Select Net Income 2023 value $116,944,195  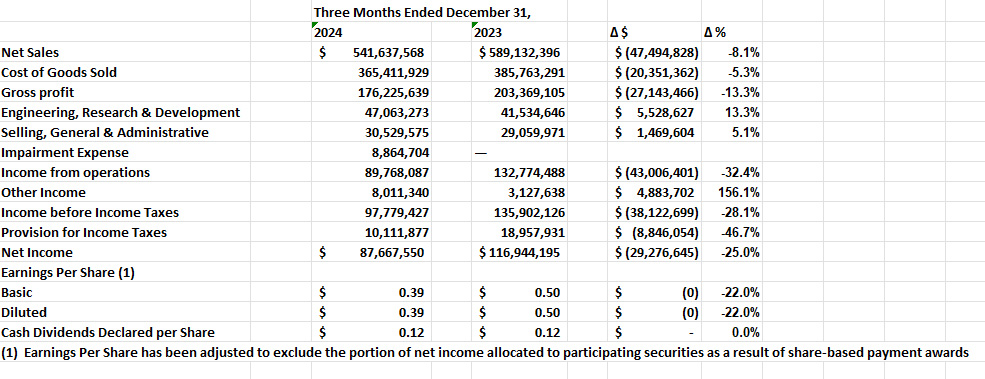click(521, 253)
